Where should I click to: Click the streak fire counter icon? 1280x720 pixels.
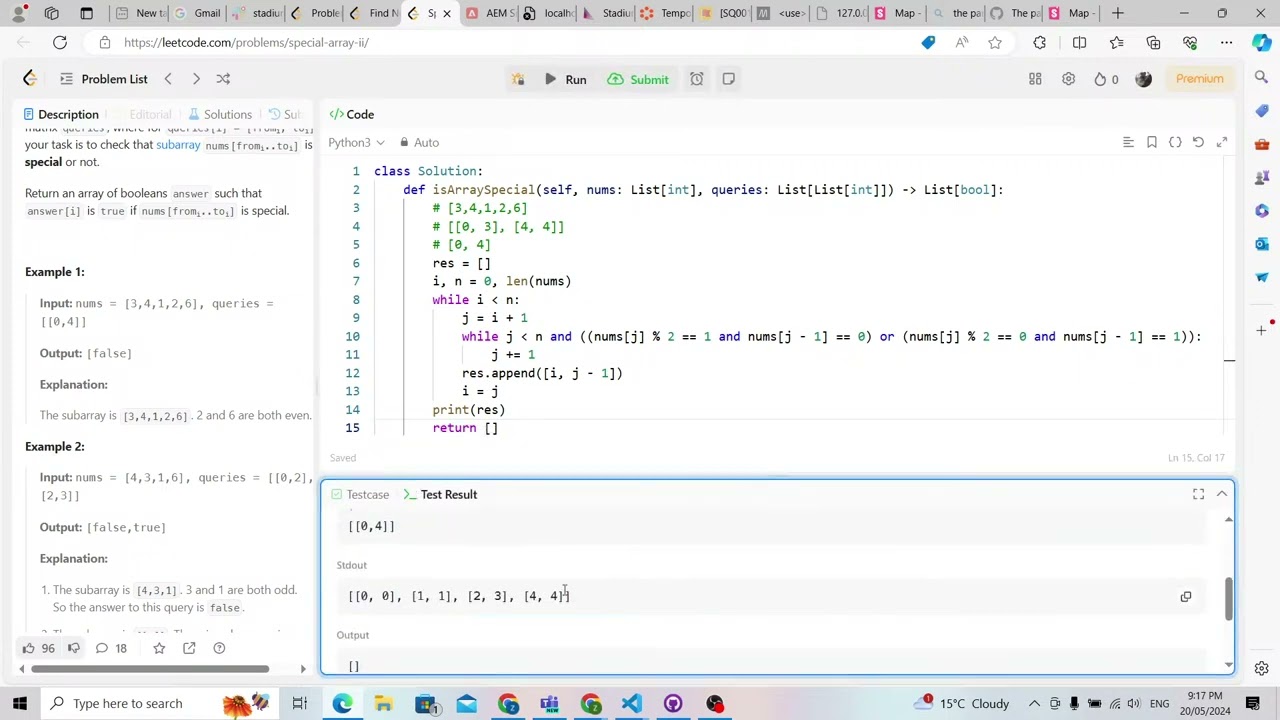coord(1106,79)
